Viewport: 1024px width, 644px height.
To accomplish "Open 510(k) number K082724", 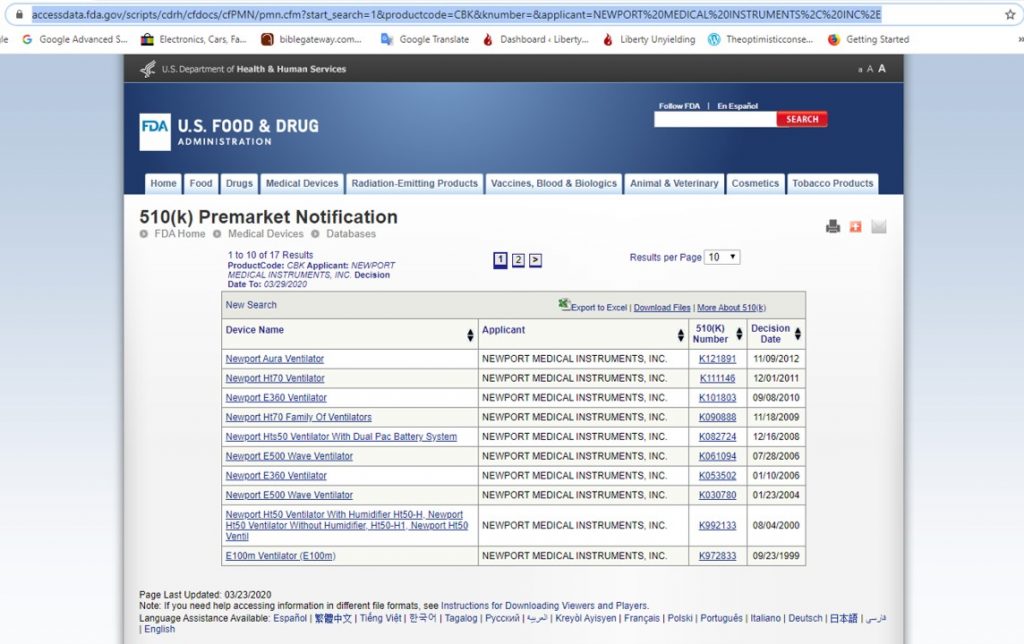I will click(x=717, y=437).
